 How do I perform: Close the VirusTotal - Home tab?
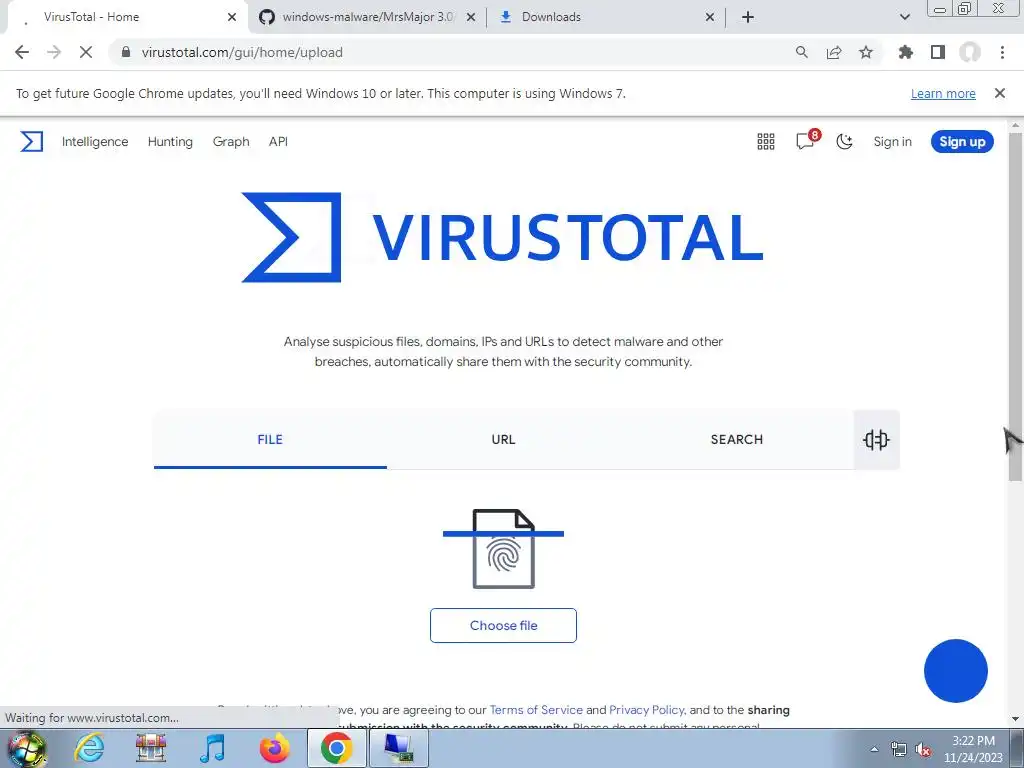pos(232,17)
